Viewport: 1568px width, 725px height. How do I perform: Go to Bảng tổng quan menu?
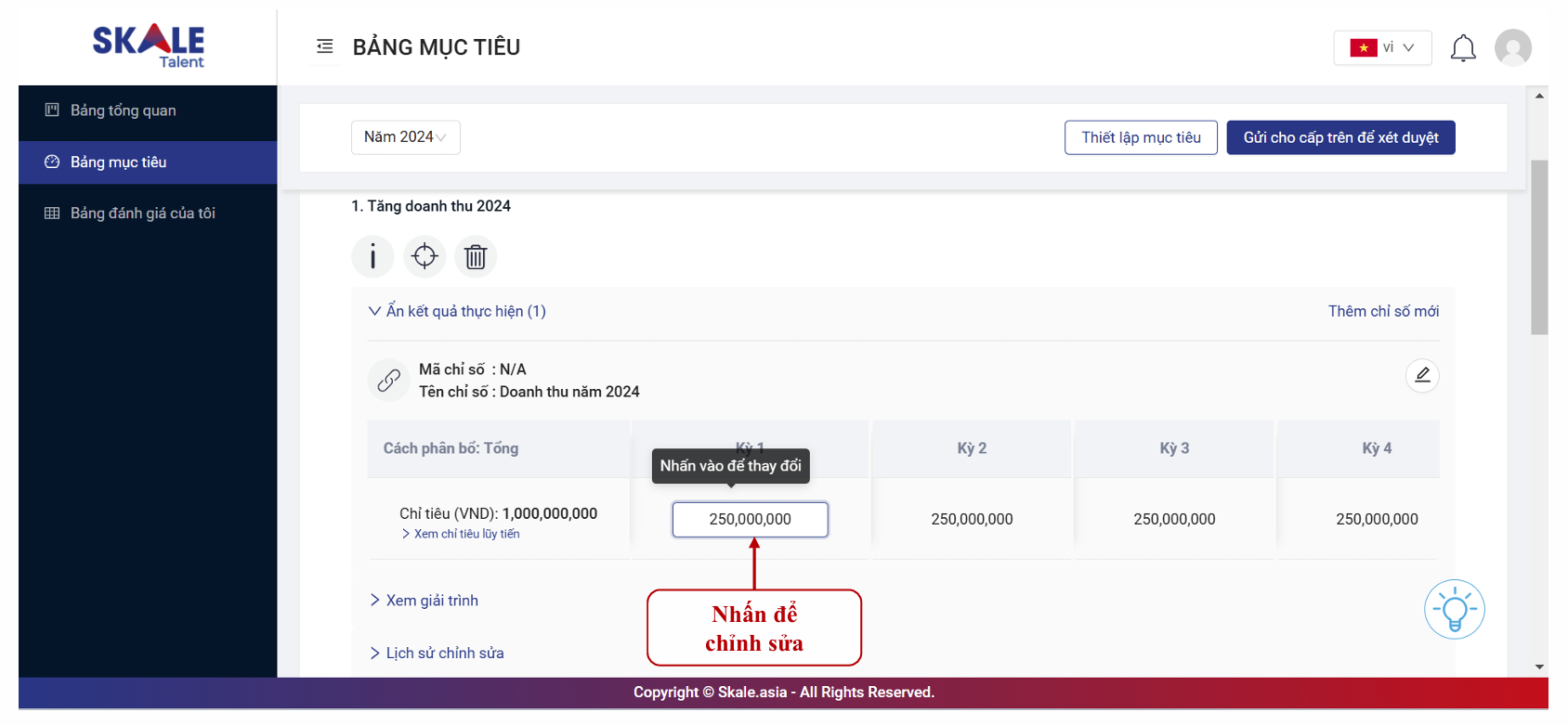123,110
